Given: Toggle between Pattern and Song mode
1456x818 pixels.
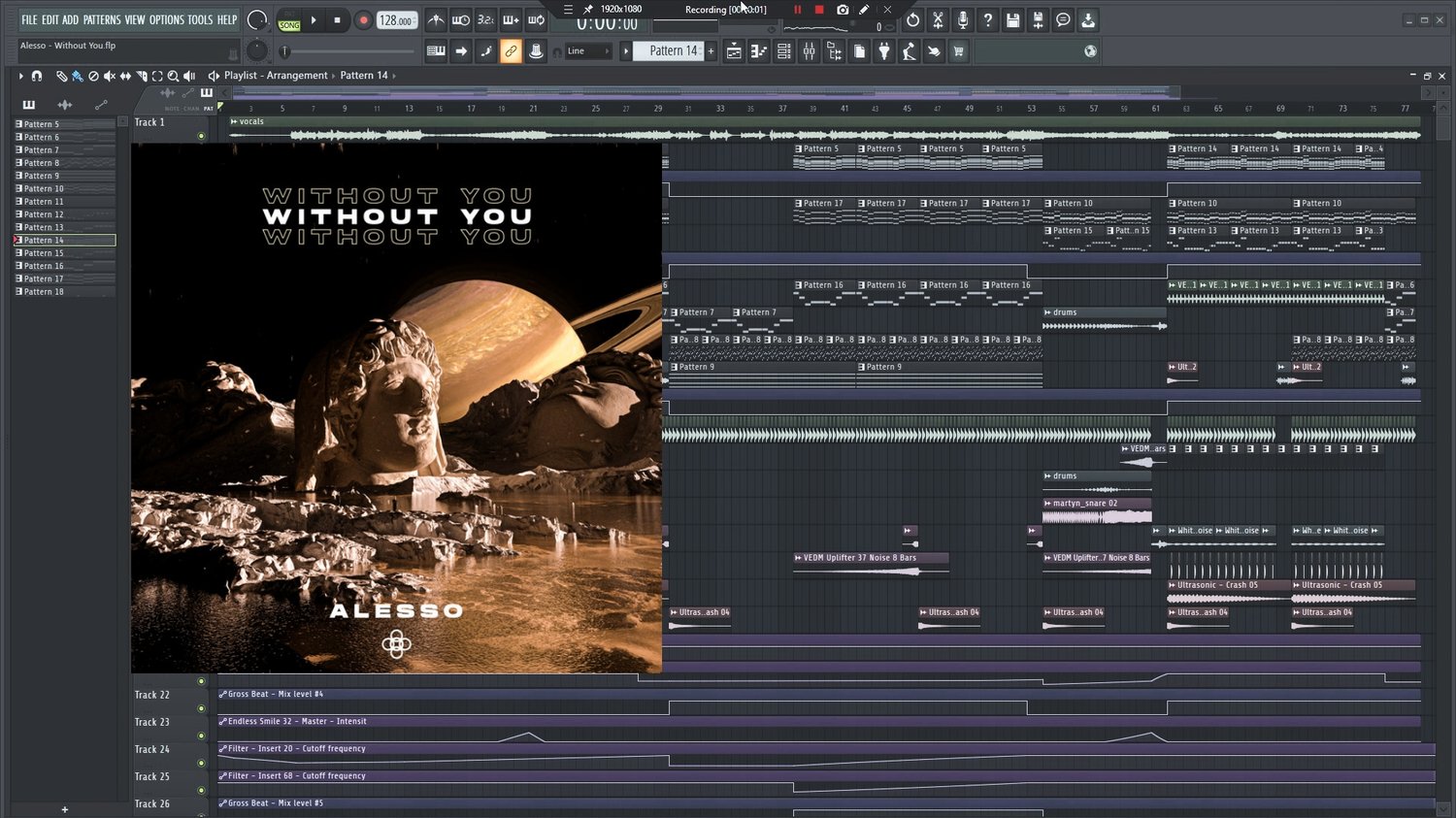Looking at the screenshot, I should click(289, 19).
